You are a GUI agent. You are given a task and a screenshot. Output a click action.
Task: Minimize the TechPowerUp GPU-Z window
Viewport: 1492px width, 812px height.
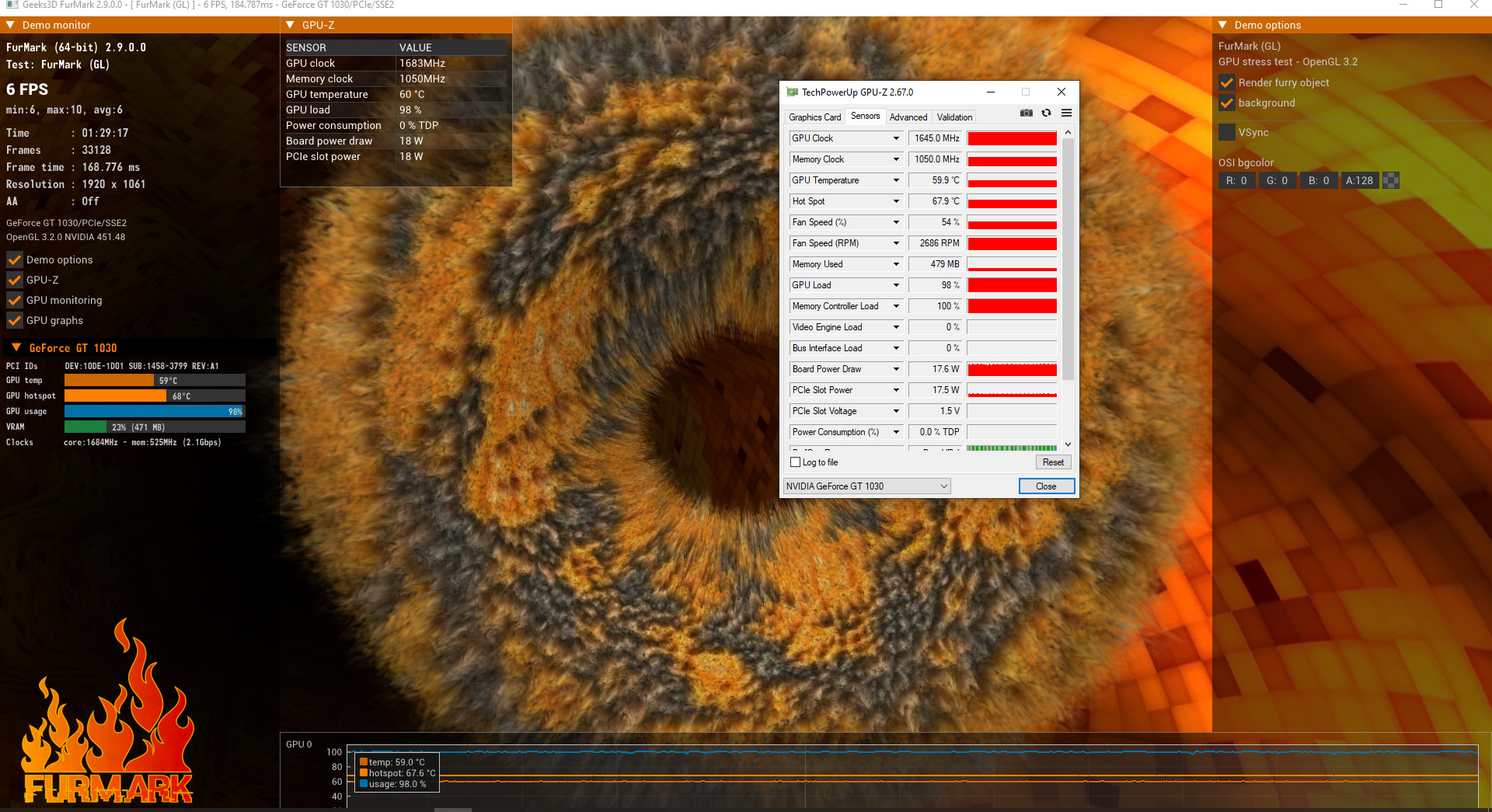[991, 92]
